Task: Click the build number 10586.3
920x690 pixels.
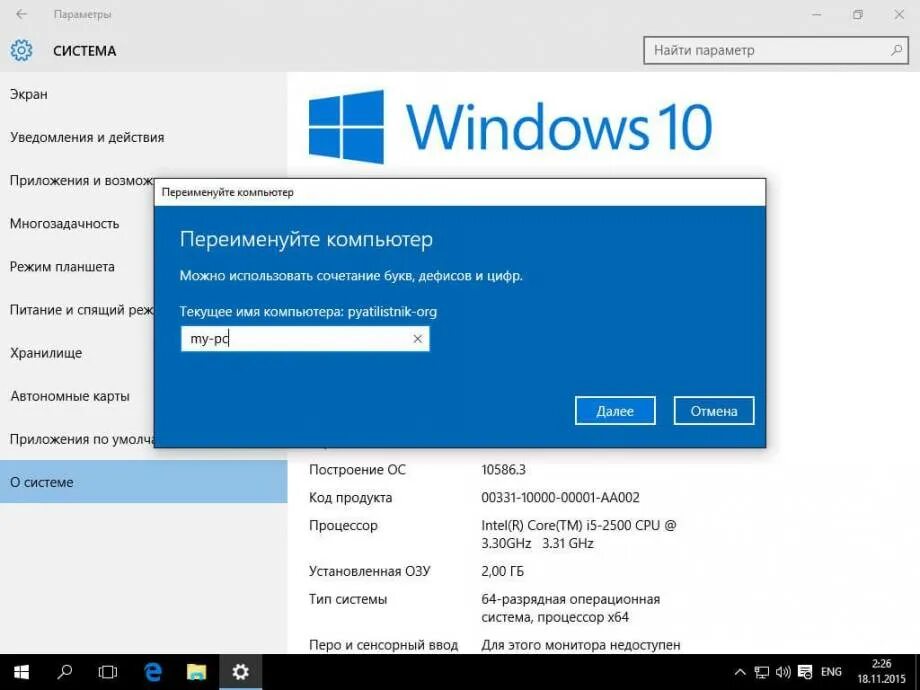Action: tap(503, 469)
